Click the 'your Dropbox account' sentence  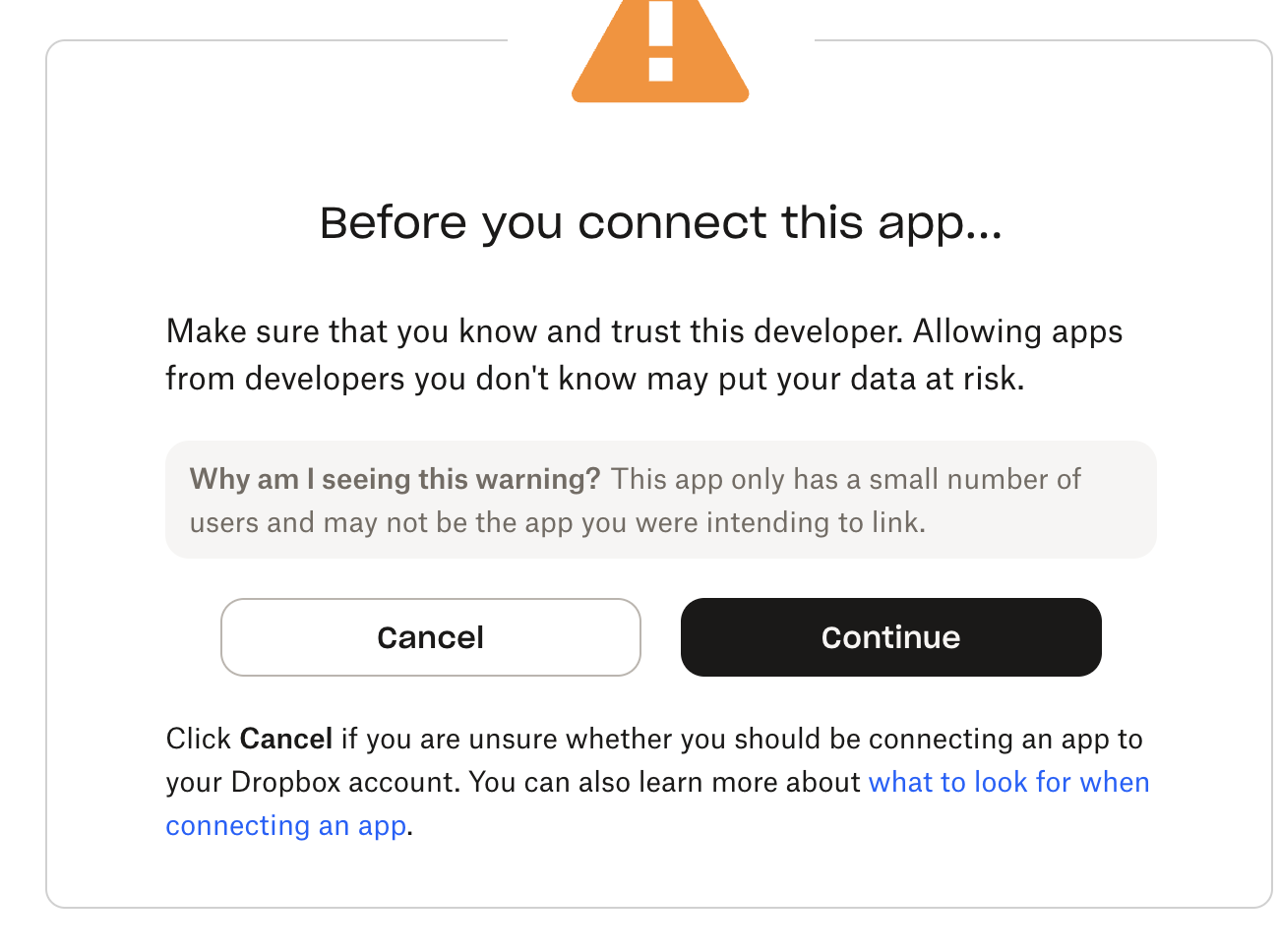click(x=313, y=782)
